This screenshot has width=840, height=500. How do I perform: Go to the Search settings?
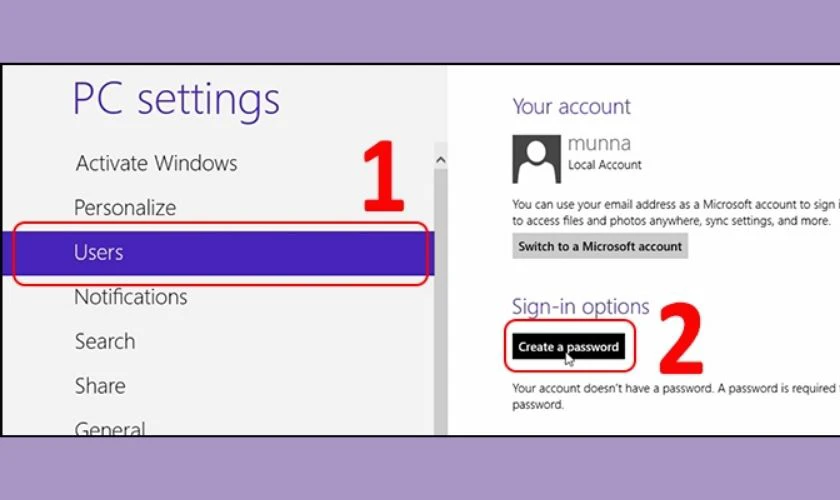105,341
